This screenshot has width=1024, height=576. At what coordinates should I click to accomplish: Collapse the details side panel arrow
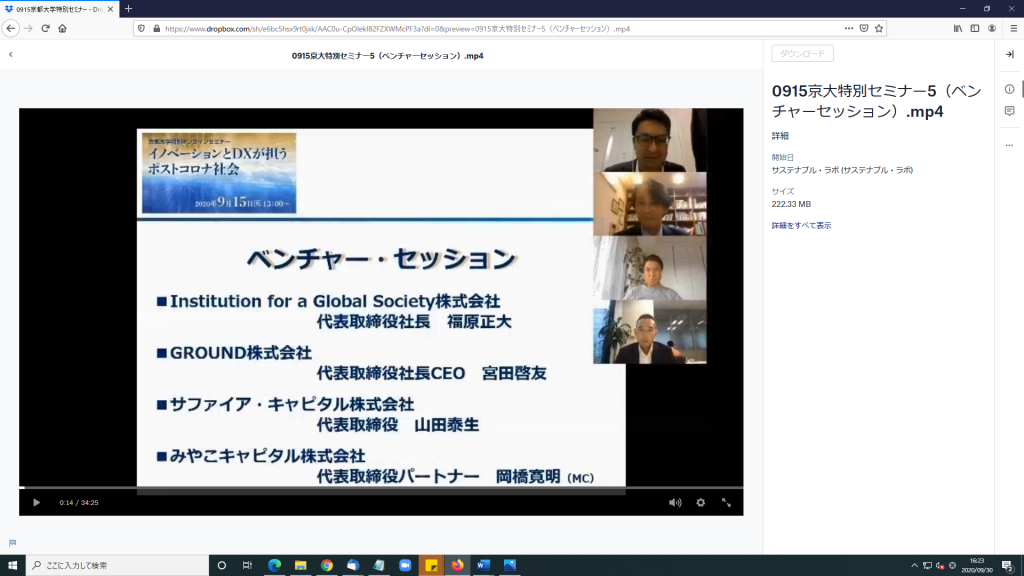1010,54
